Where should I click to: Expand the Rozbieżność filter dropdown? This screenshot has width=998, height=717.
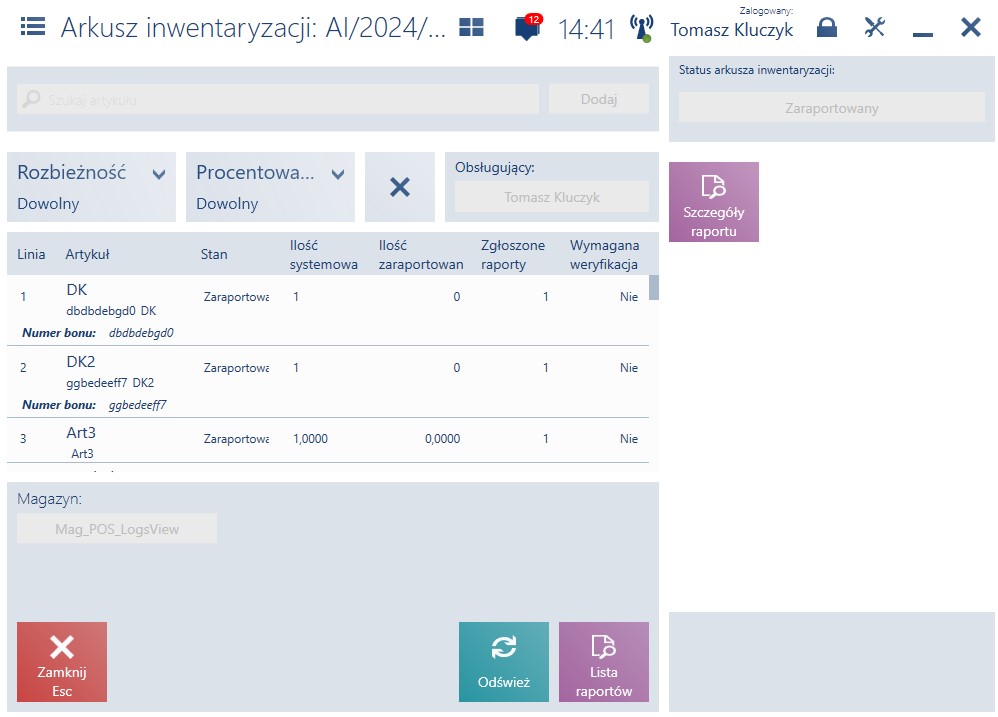[91, 187]
